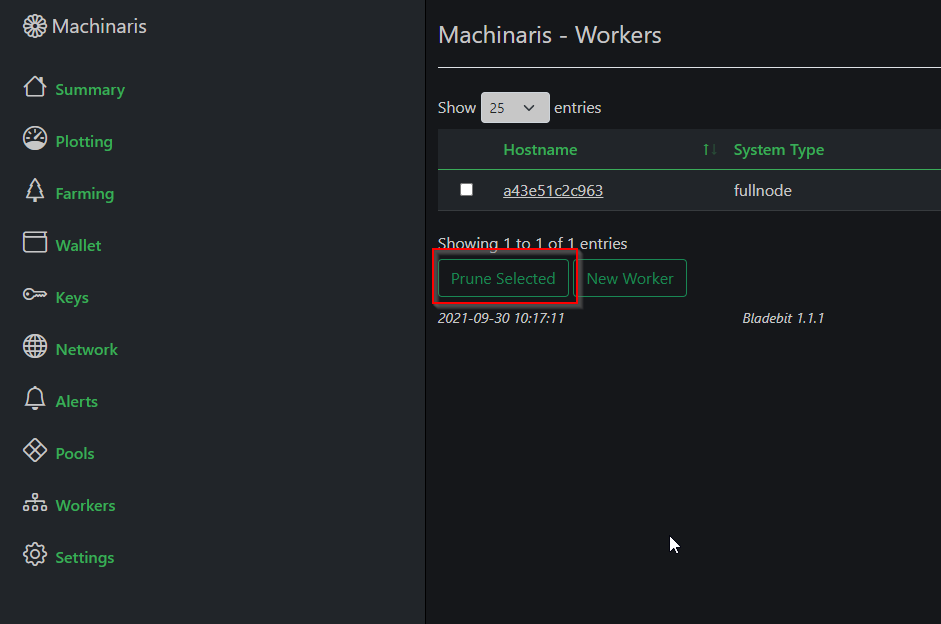Click the Machinaris logo icon
941x624 pixels.
click(x=34, y=26)
